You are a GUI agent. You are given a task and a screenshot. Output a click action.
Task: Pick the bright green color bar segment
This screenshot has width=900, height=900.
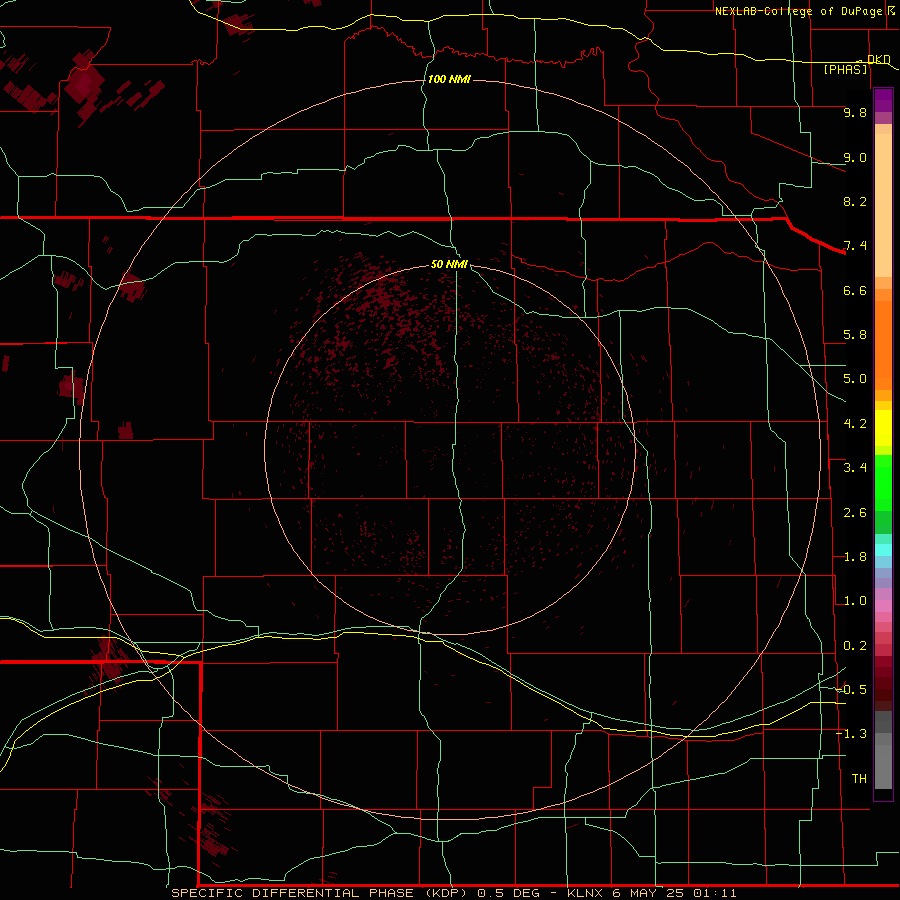click(883, 483)
